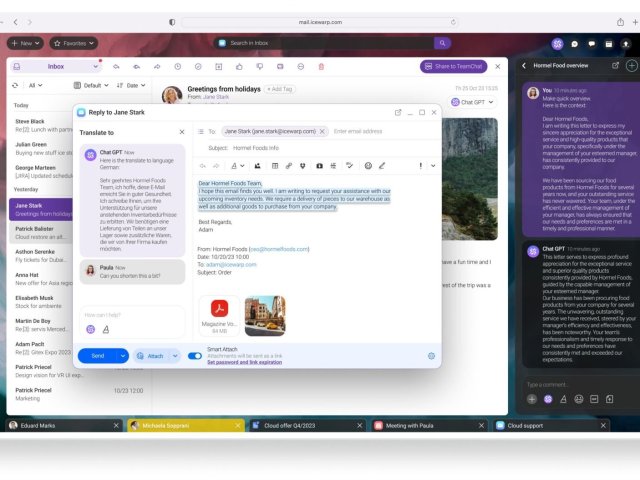Click the Search in Inbox field
The width and height of the screenshot is (640, 480).
[330, 43]
